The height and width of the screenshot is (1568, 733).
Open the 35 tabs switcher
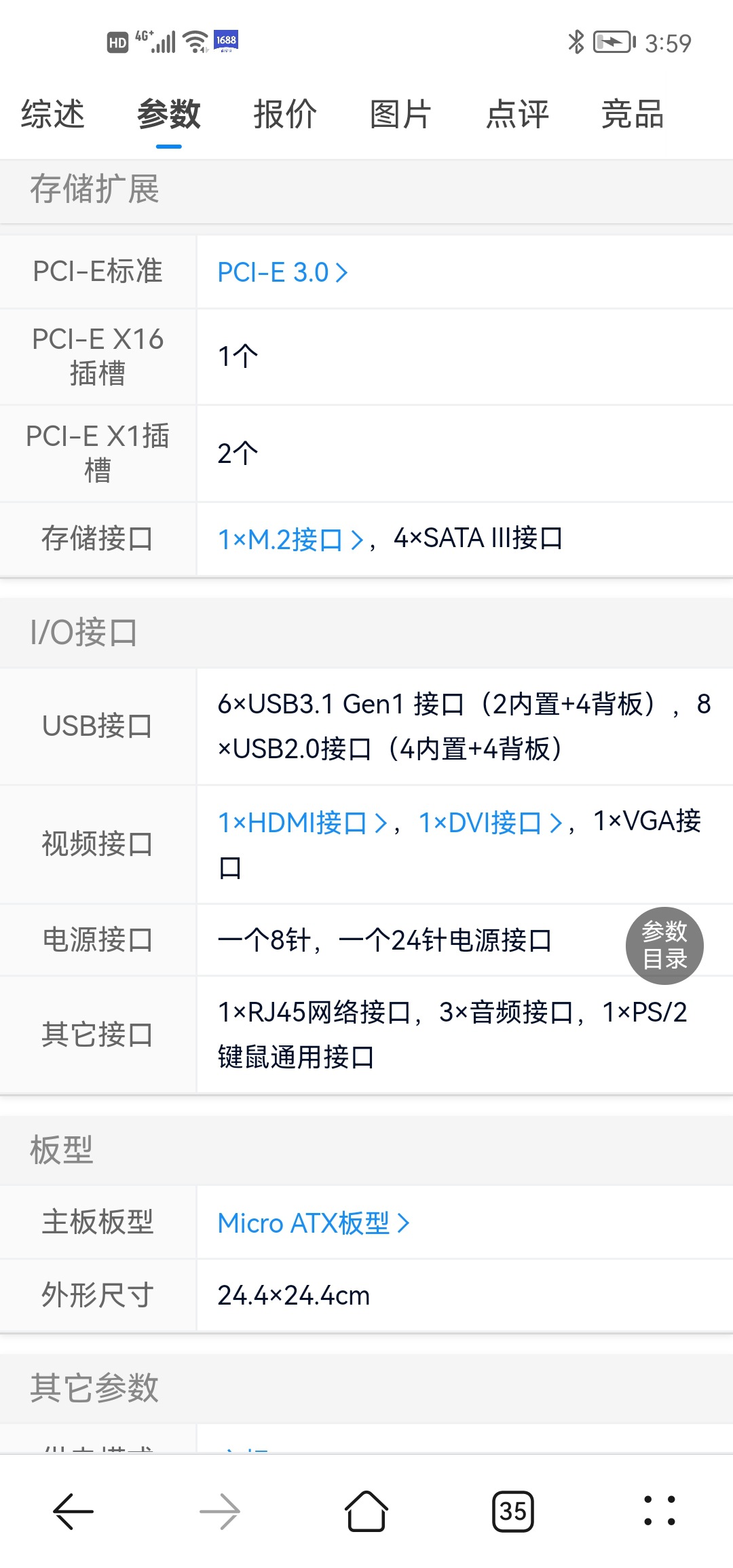coord(513,1512)
